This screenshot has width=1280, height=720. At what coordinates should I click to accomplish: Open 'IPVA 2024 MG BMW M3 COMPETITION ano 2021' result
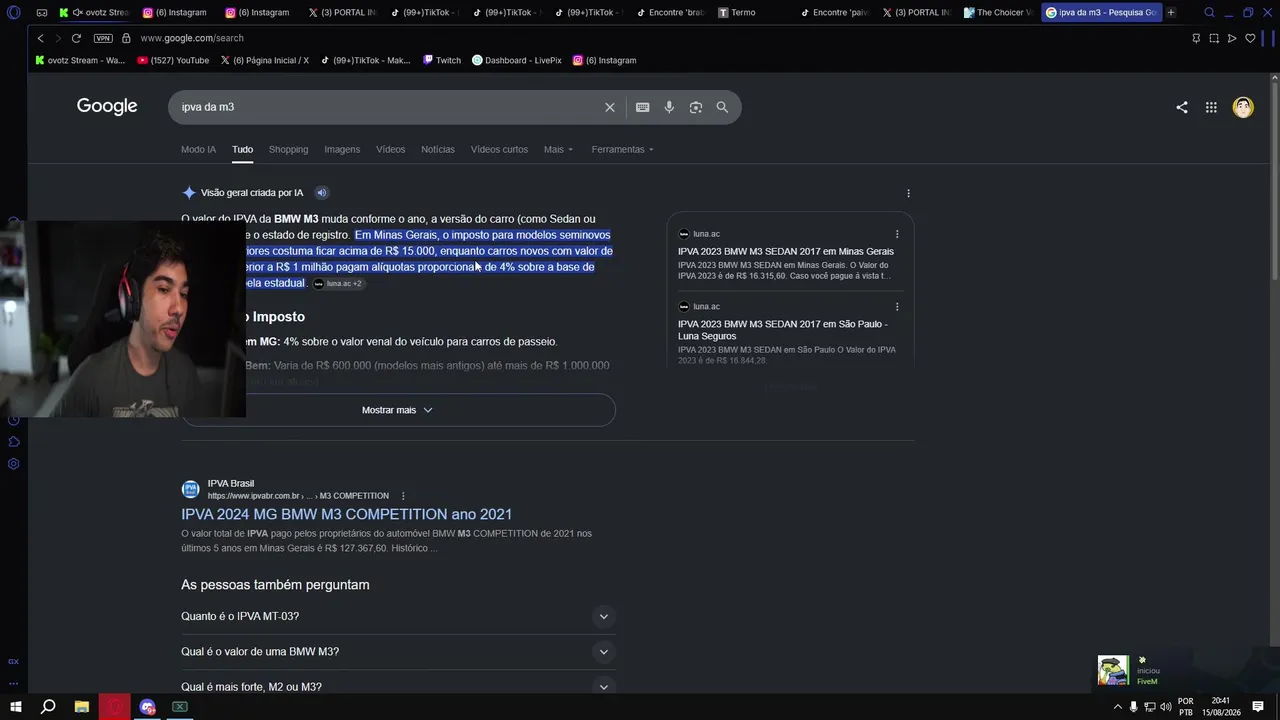click(x=346, y=515)
